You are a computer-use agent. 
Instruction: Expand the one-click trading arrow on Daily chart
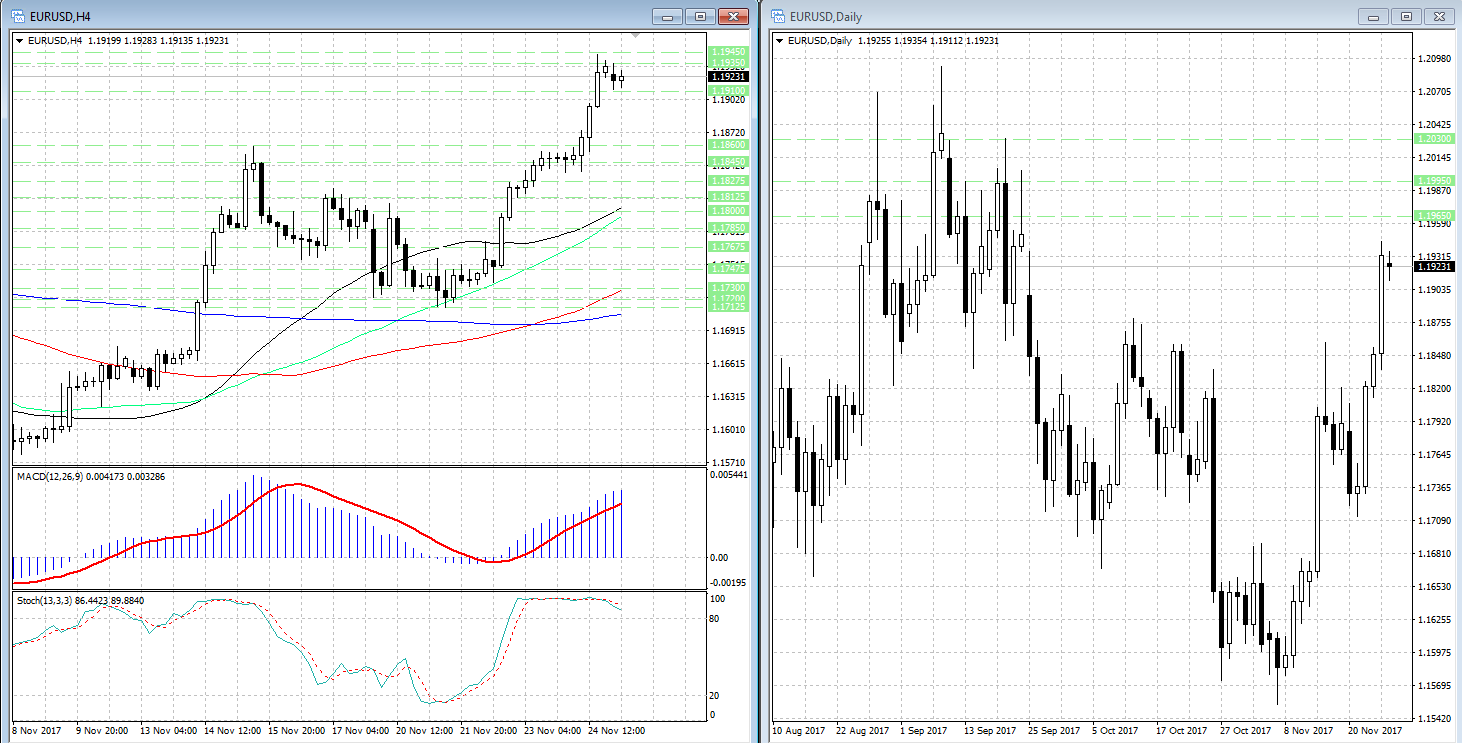click(780, 40)
